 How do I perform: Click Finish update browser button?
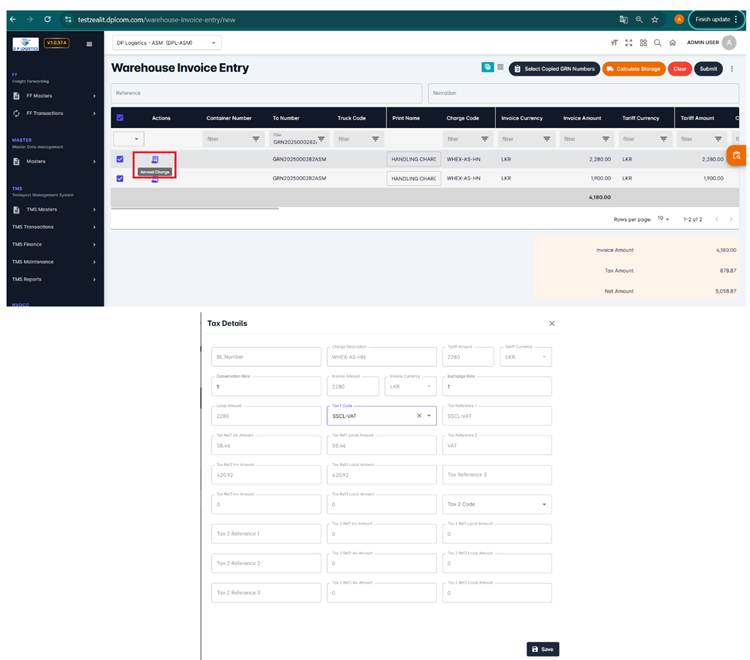(x=716, y=20)
